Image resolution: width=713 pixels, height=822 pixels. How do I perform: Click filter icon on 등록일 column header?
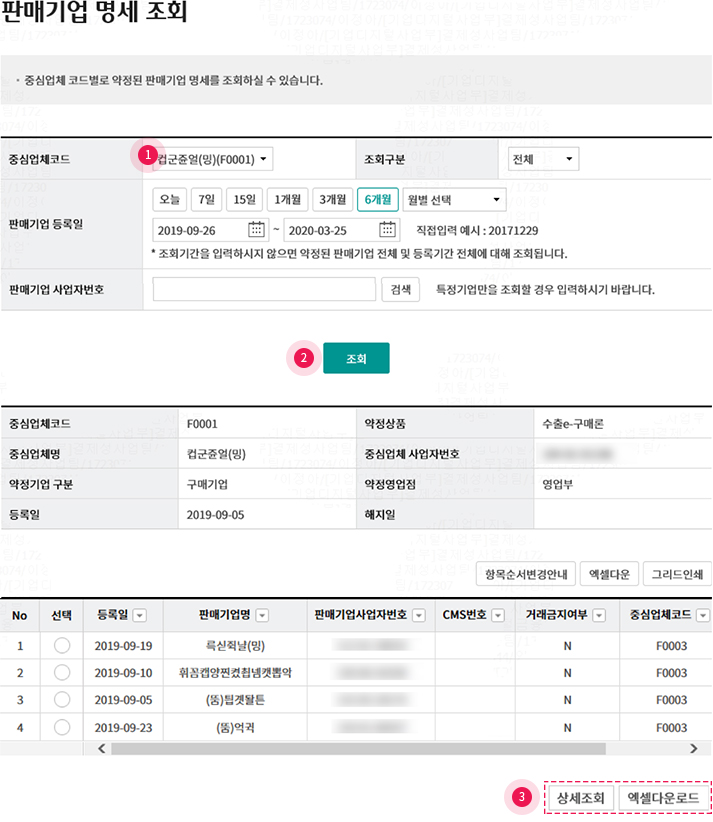tap(140, 616)
